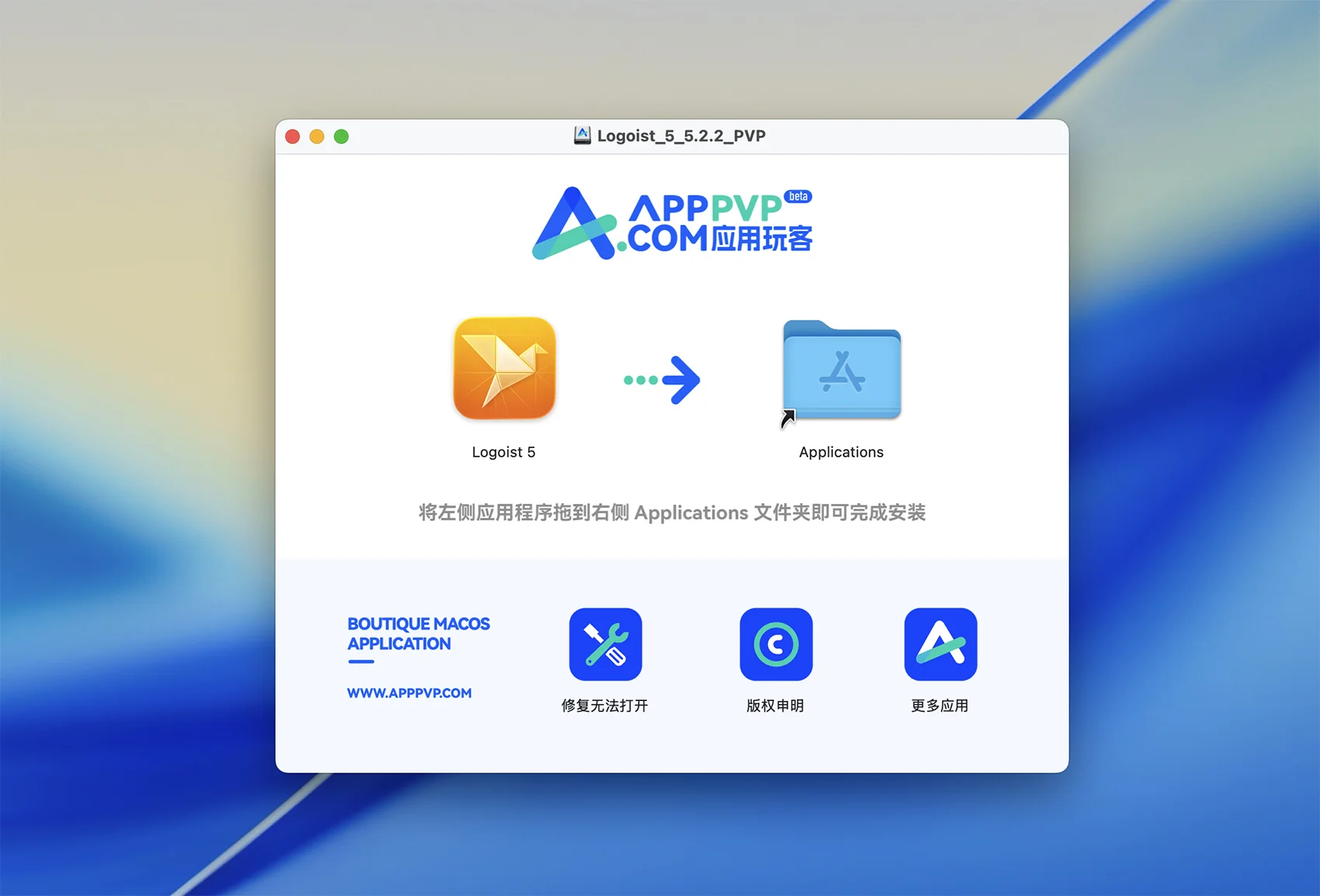Click the 版权申明 text label
The width and height of the screenshot is (1320, 896).
pos(775,706)
